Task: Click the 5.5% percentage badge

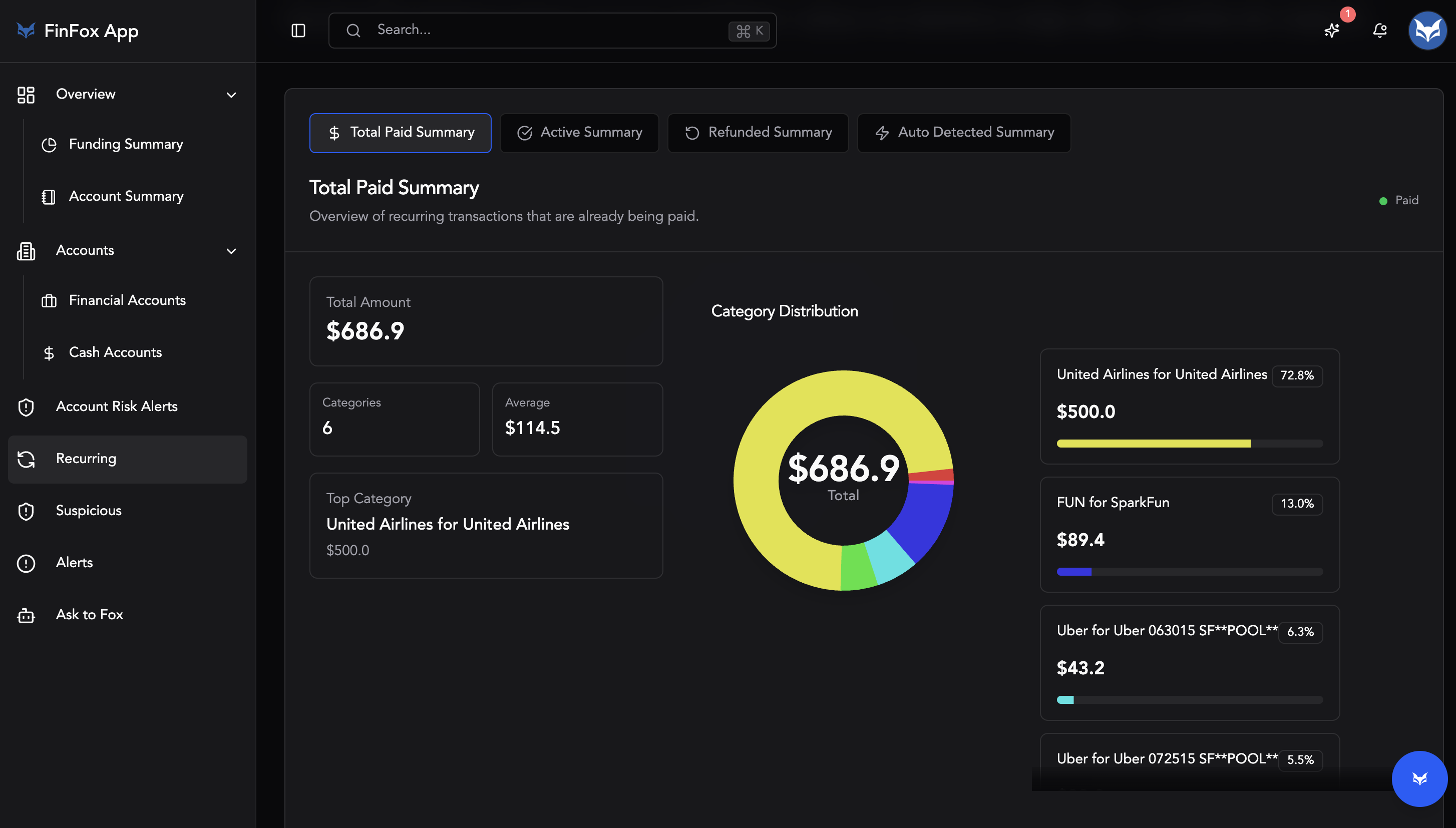Action: (x=1300, y=760)
